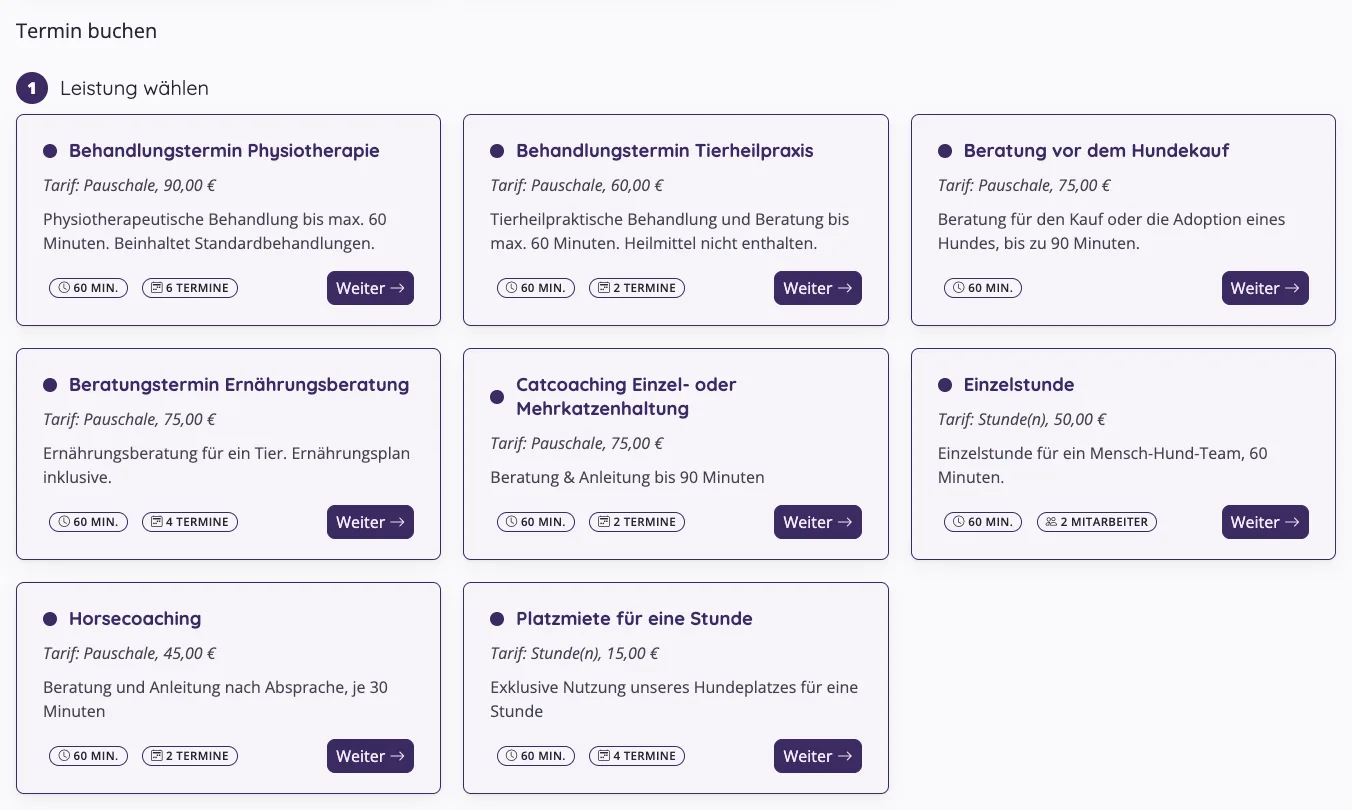Viewport: 1352px width, 810px height.
Task: Click Weiter on the Einzelstunde card
Action: pyautogui.click(x=1265, y=522)
